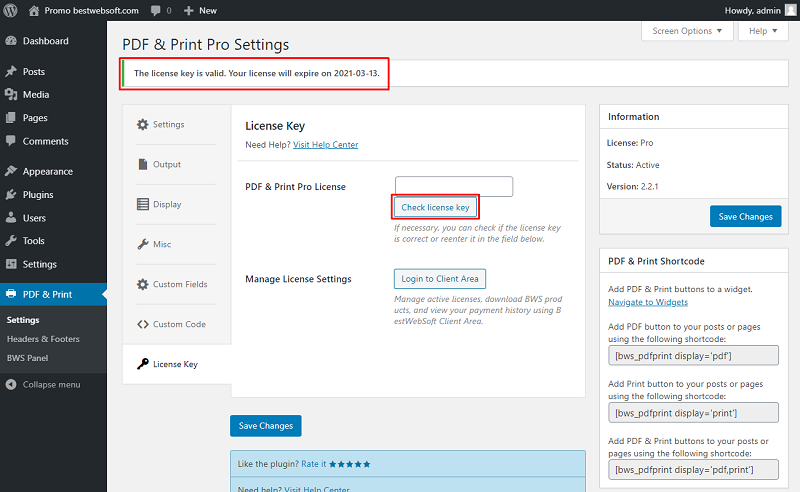This screenshot has height=492, width=800.
Task: Open the BWS Panel submenu
Action: pyautogui.click(x=27, y=358)
